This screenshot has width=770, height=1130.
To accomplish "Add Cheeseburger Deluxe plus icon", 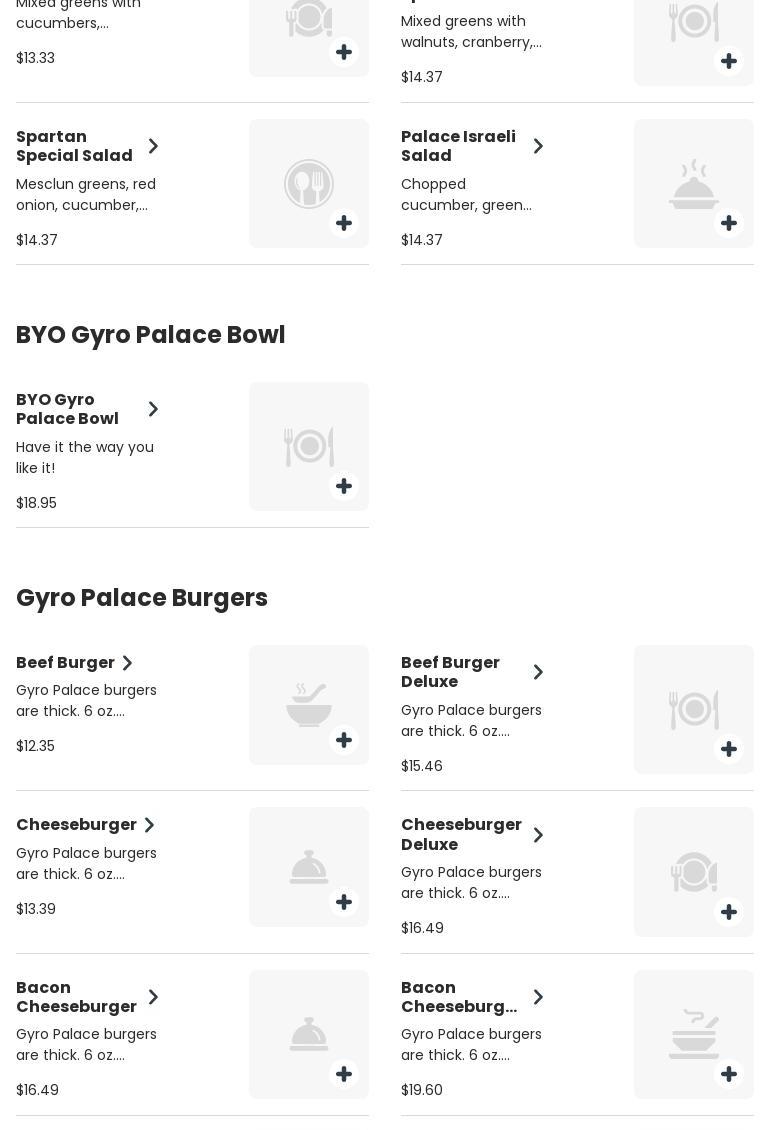I will [x=729, y=912].
